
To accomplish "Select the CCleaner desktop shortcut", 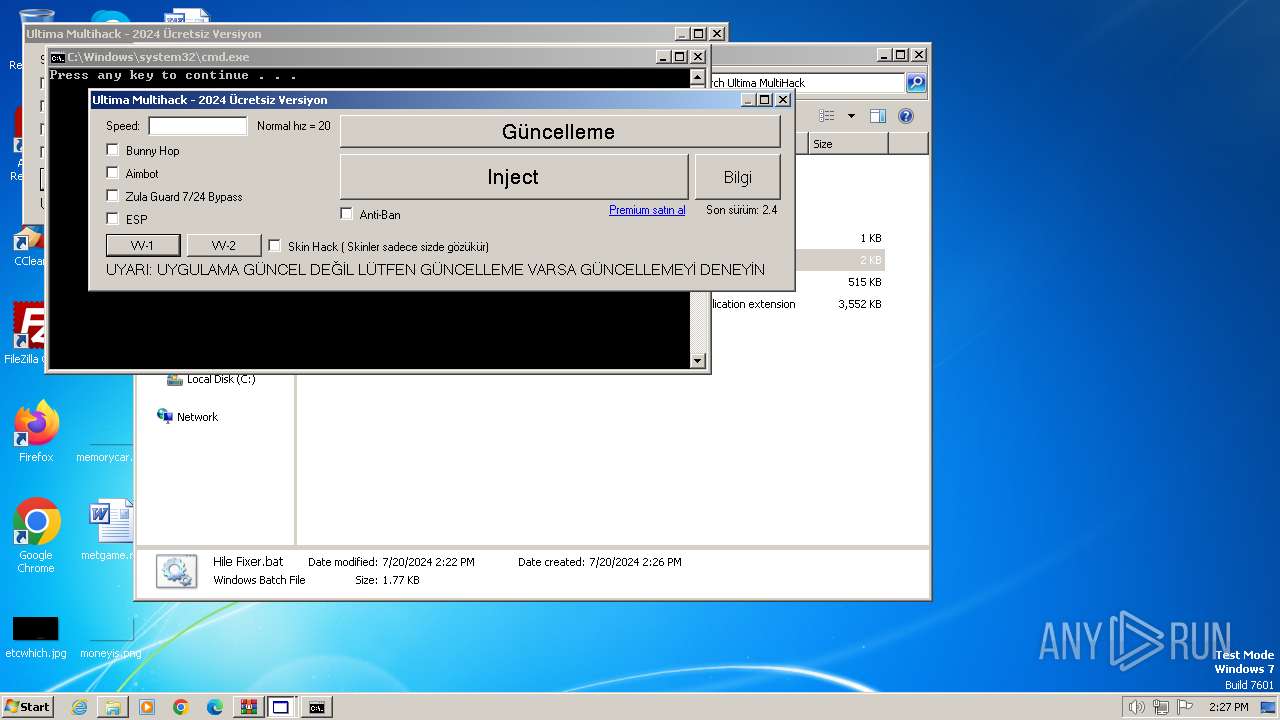I will 29,247.
